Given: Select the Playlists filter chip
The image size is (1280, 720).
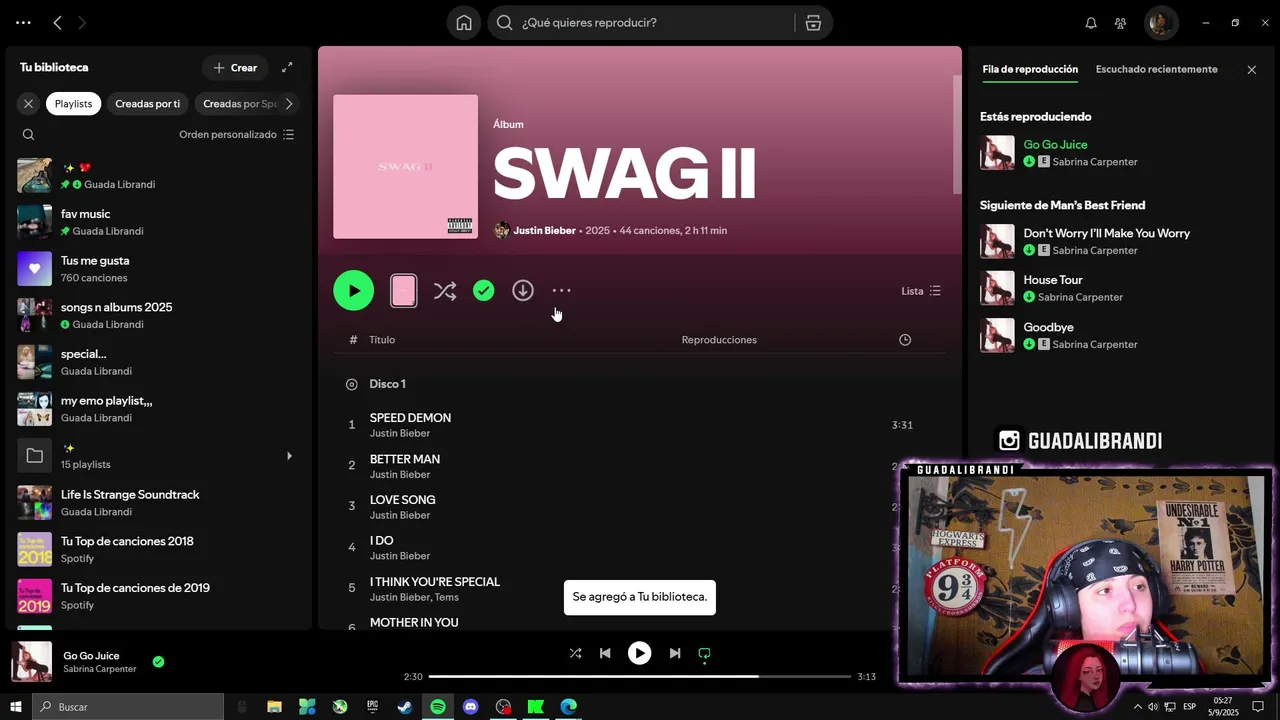Looking at the screenshot, I should coord(73,103).
